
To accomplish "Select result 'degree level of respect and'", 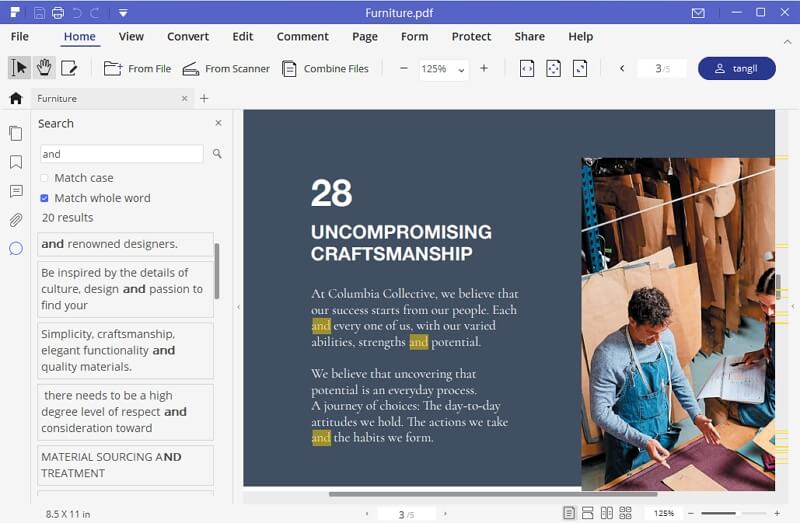I will (125, 412).
